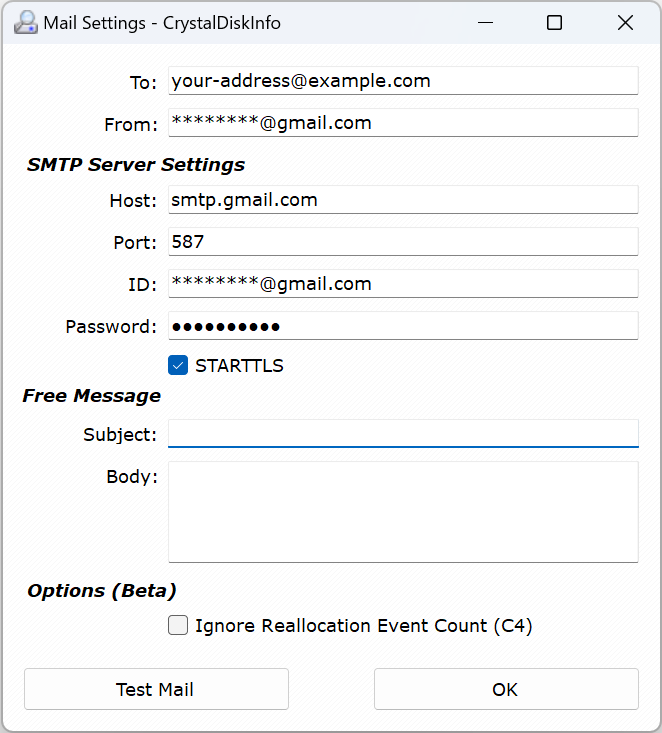
Task: Click the CrystalDiskInfo title bar app icon
Action: tap(25, 22)
